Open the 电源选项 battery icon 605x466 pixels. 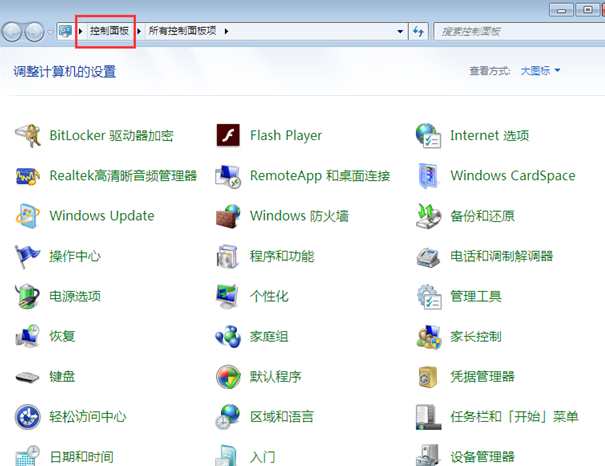[27, 296]
